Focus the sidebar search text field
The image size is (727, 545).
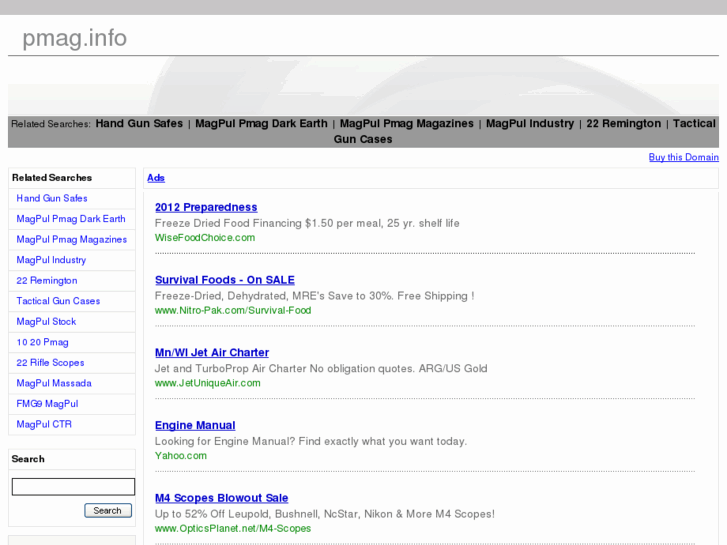73,487
